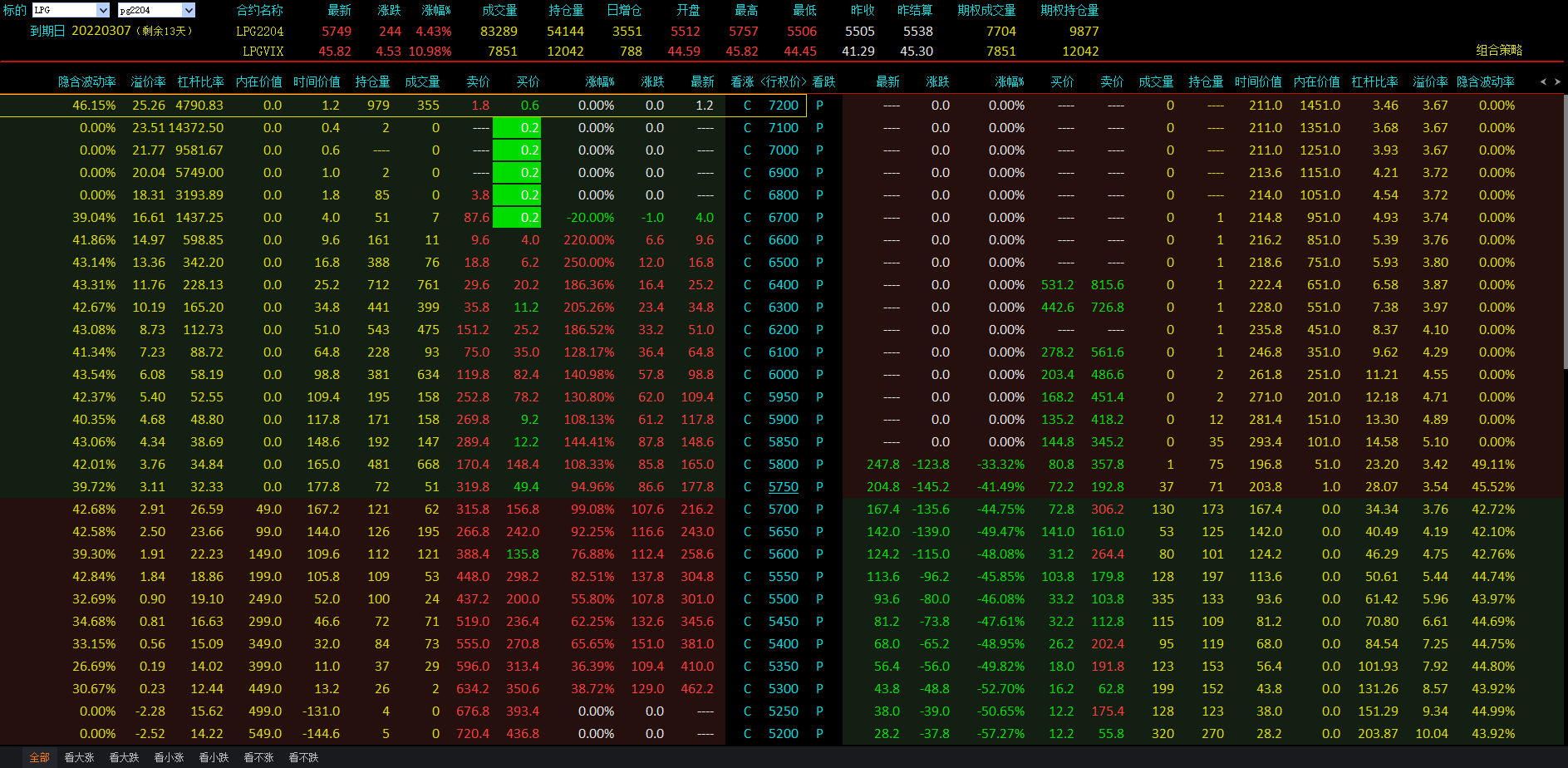Click the vertical scrollbar thumb
This screenshot has height=768, width=1568.
1565,233
